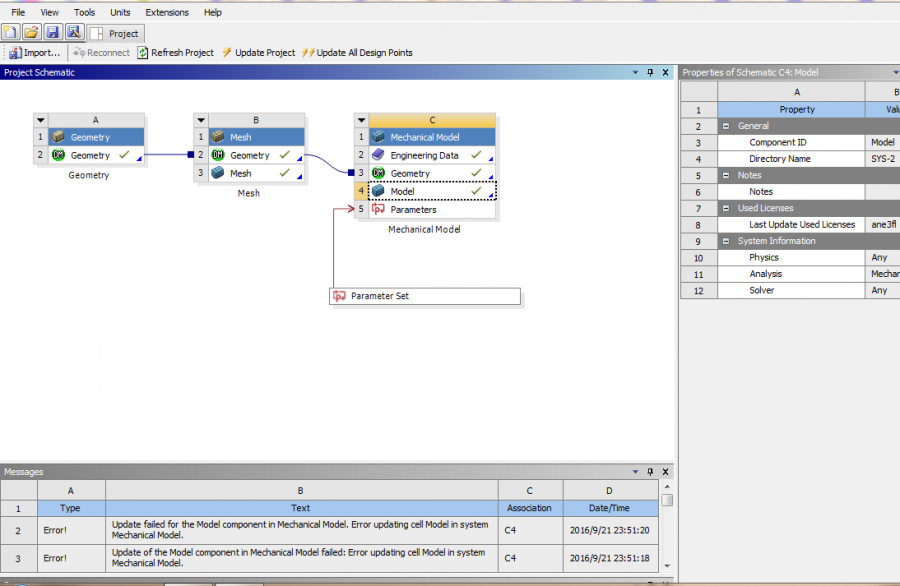
Task: Click the green check on Model C4
Action: [476, 191]
